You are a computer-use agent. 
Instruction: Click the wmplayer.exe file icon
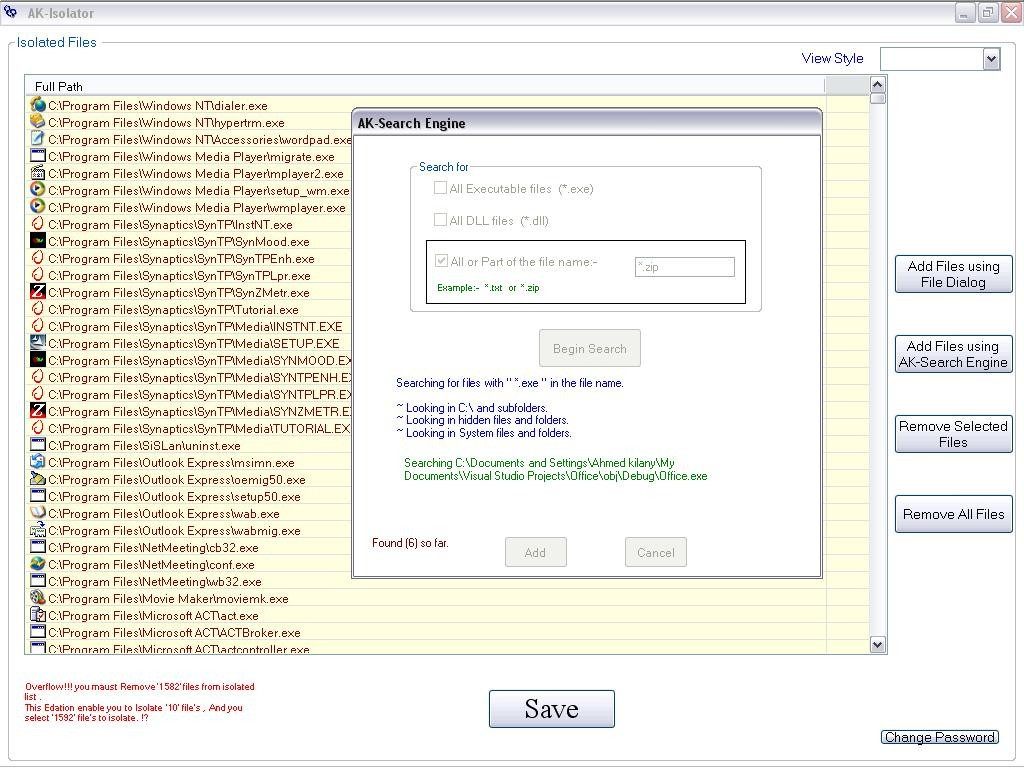point(38,207)
